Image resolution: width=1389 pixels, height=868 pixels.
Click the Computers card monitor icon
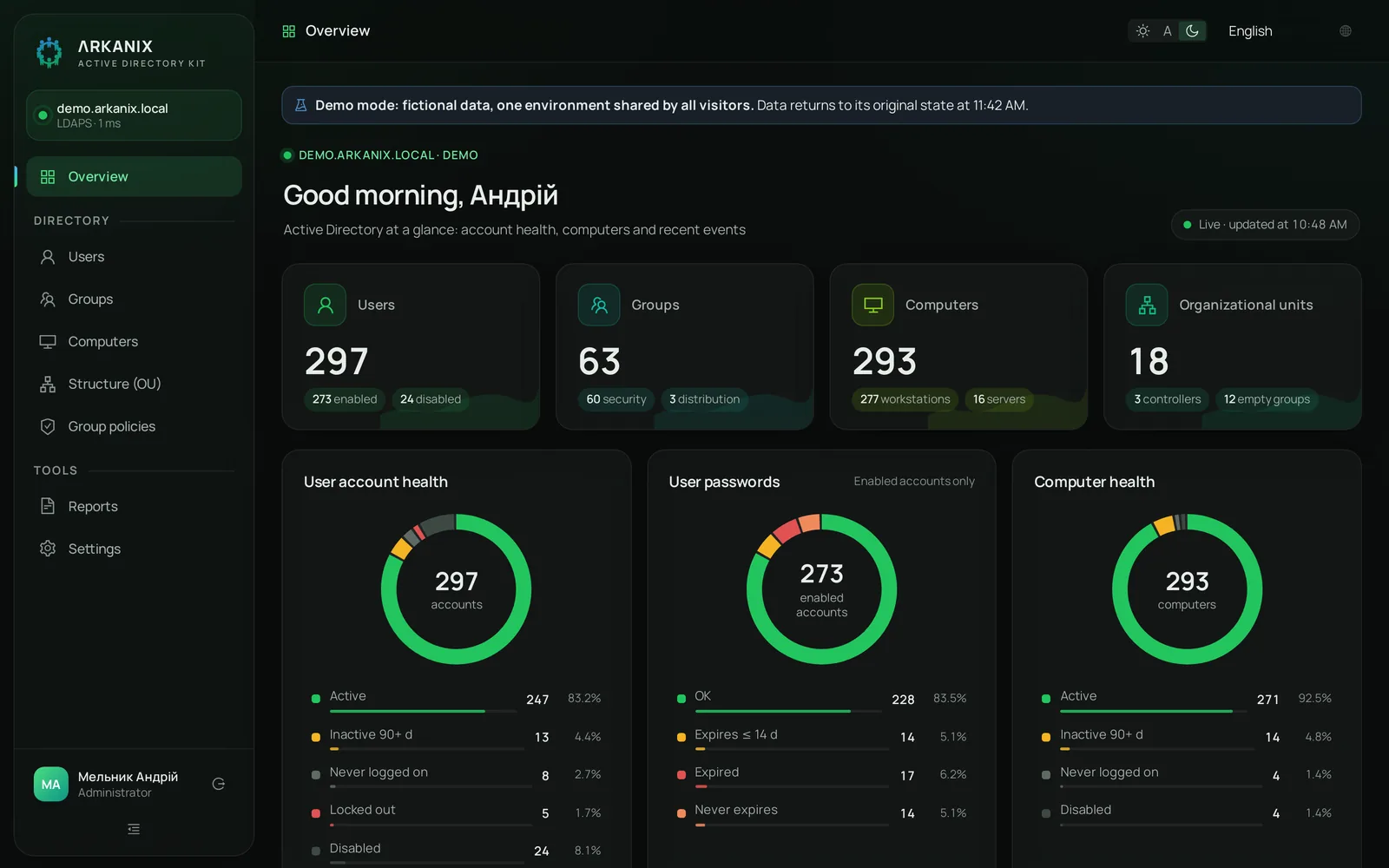pyautogui.click(x=873, y=306)
